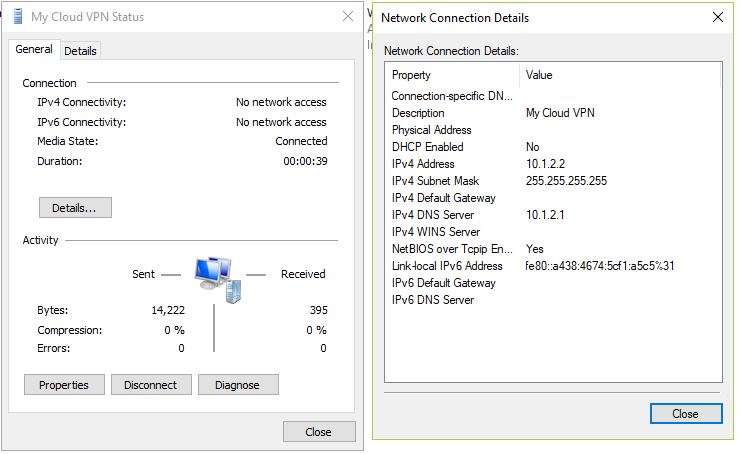Image resolution: width=740 pixels, height=454 pixels.
Task: Select the DHCP Enabled row
Action: point(553,147)
